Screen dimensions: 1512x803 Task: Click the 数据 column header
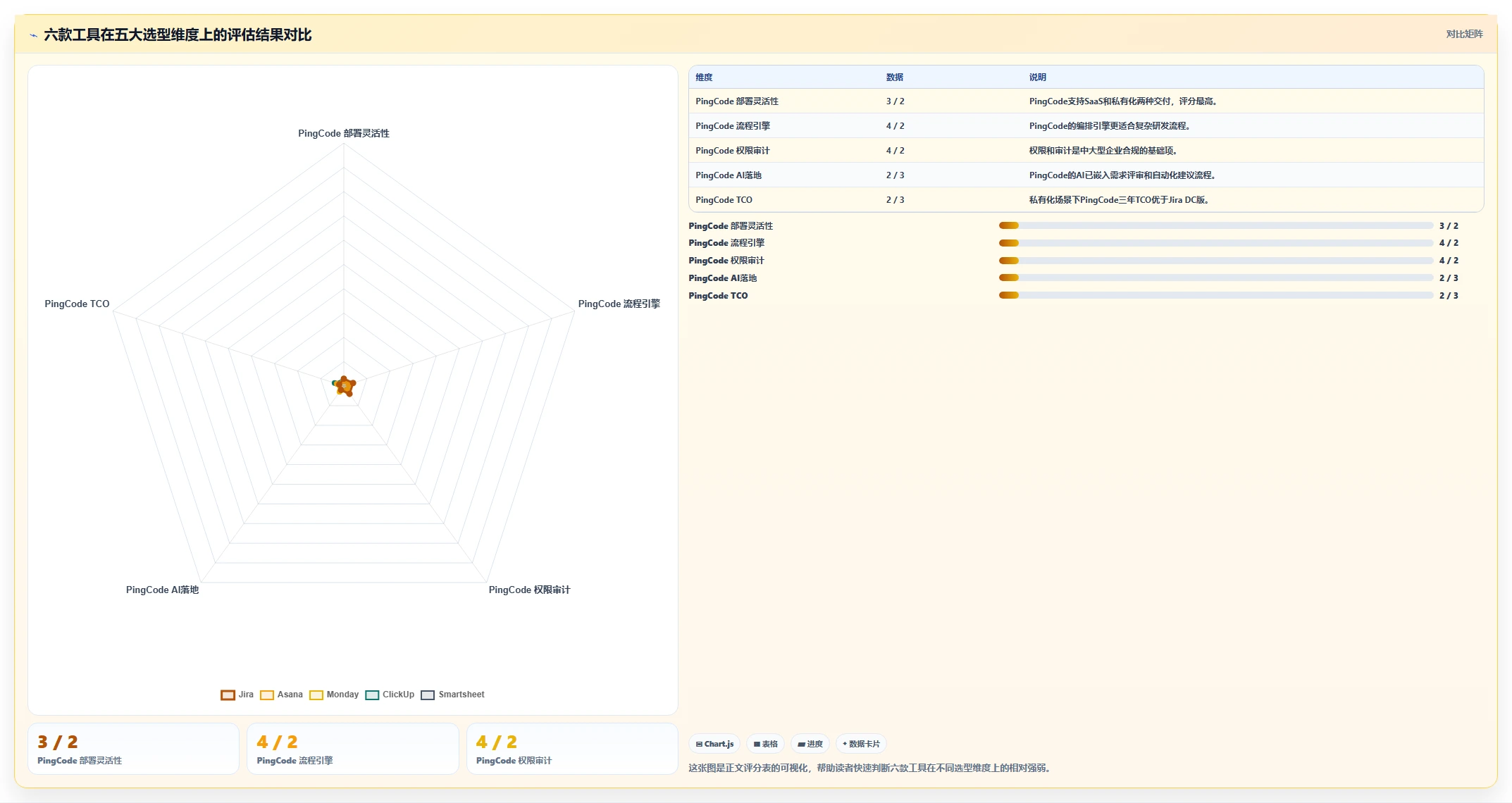(895, 77)
